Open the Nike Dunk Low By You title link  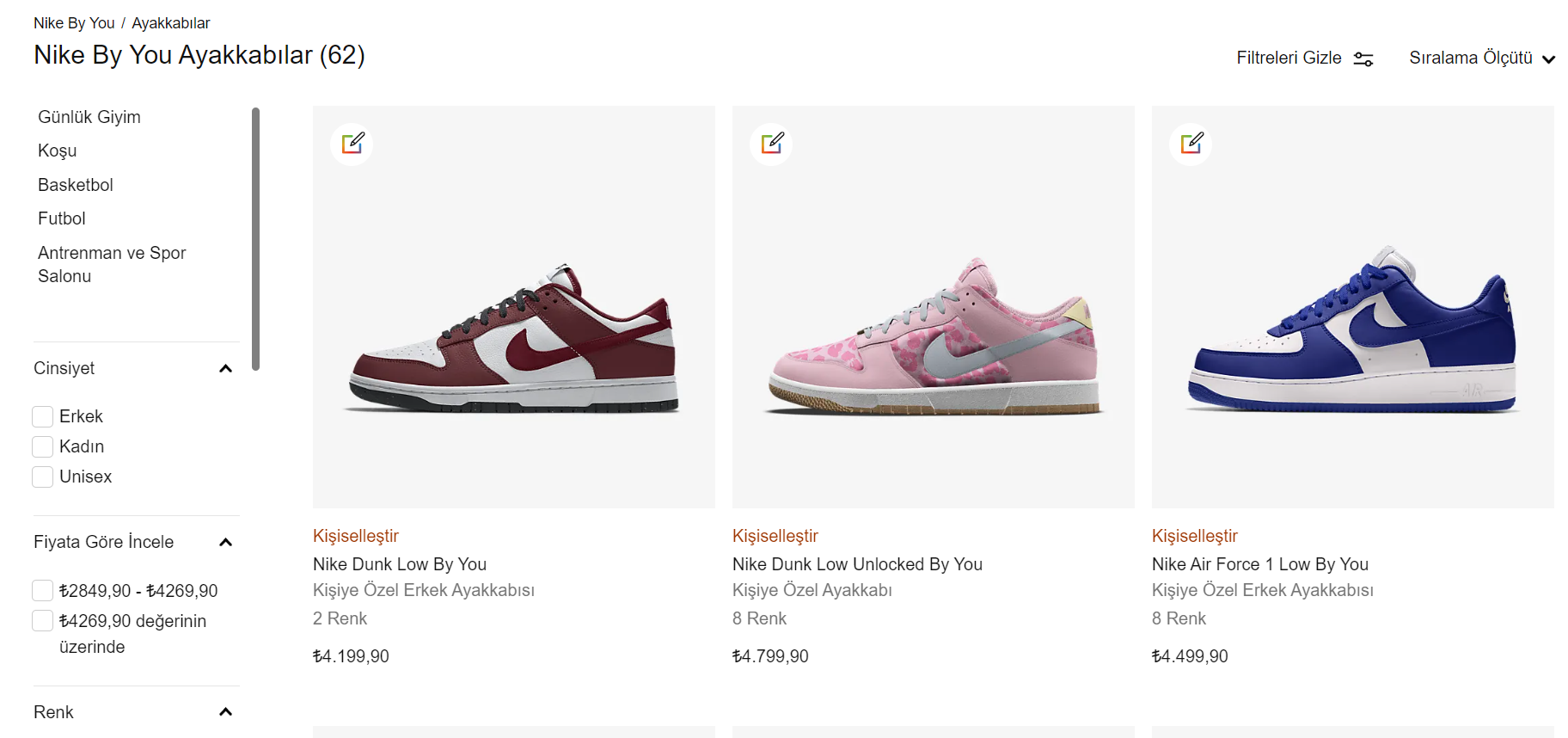(x=400, y=564)
